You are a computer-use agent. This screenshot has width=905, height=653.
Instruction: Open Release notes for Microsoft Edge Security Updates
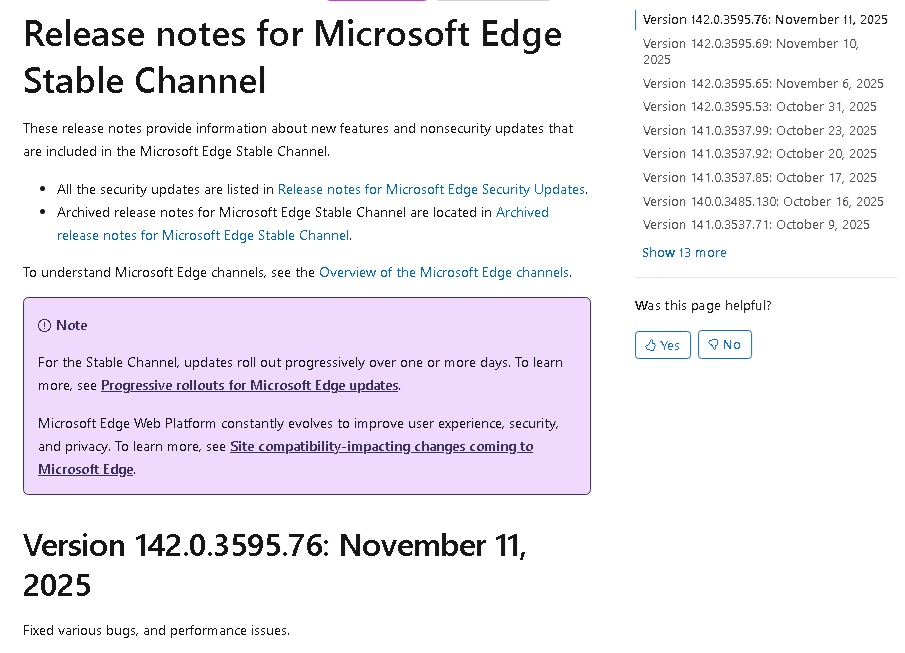(431, 189)
